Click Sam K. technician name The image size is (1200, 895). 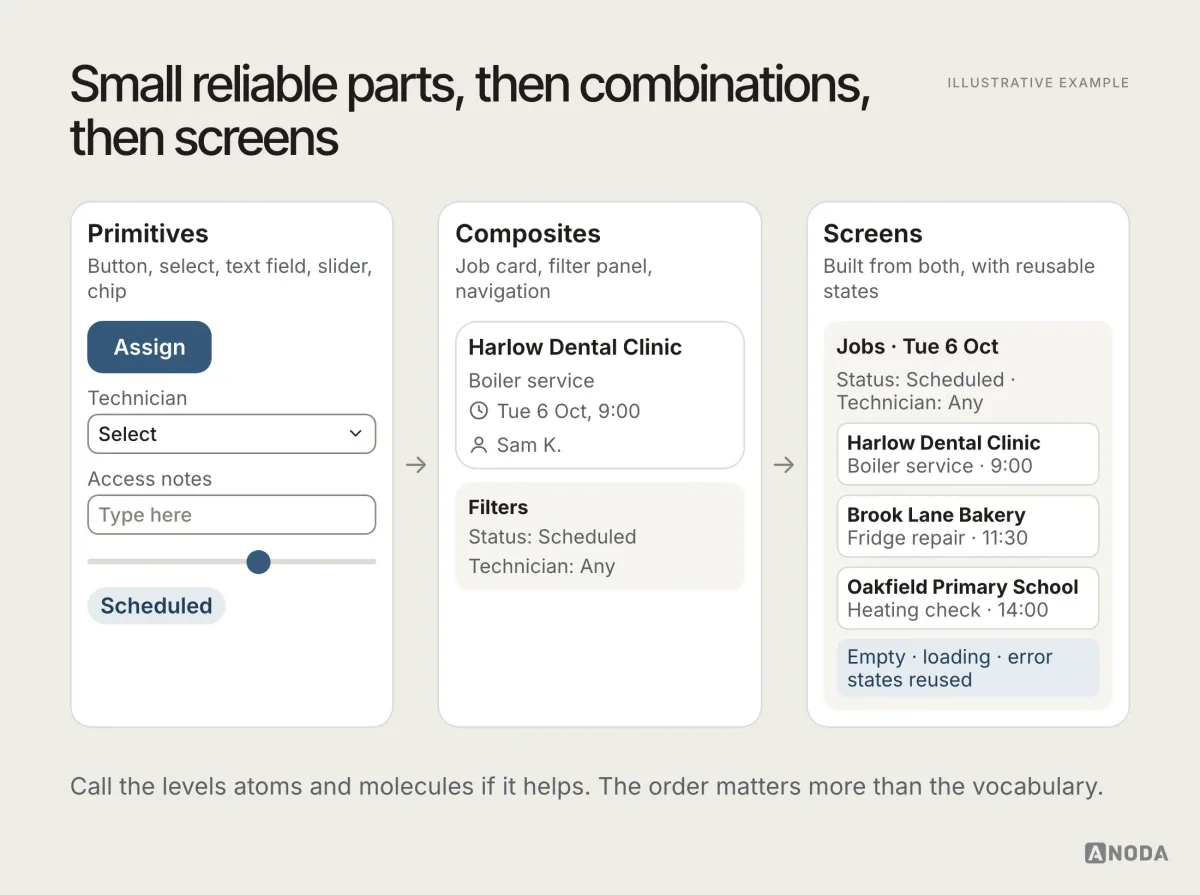tap(529, 445)
